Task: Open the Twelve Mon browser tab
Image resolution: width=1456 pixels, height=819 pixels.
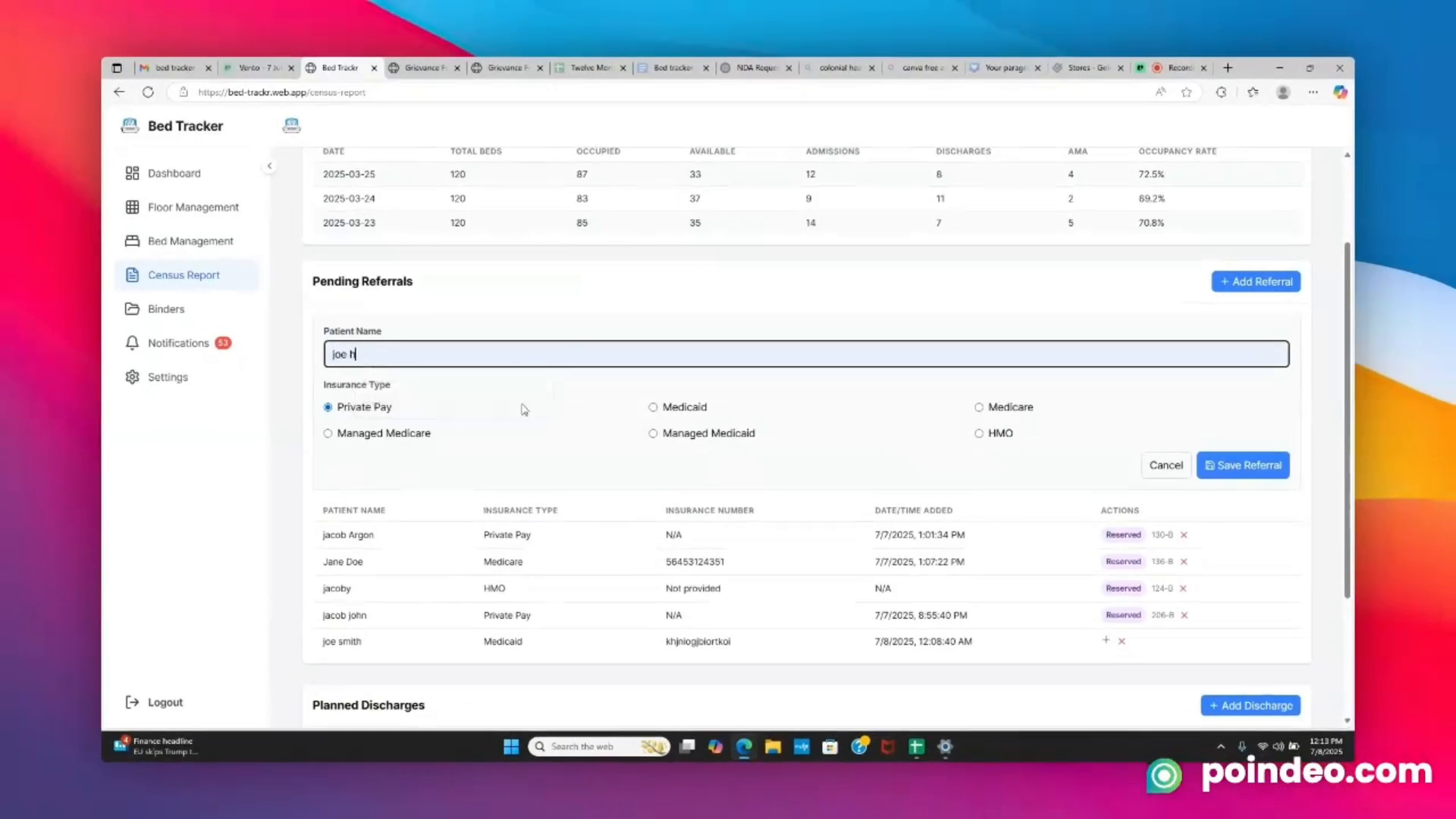Action: tap(590, 67)
